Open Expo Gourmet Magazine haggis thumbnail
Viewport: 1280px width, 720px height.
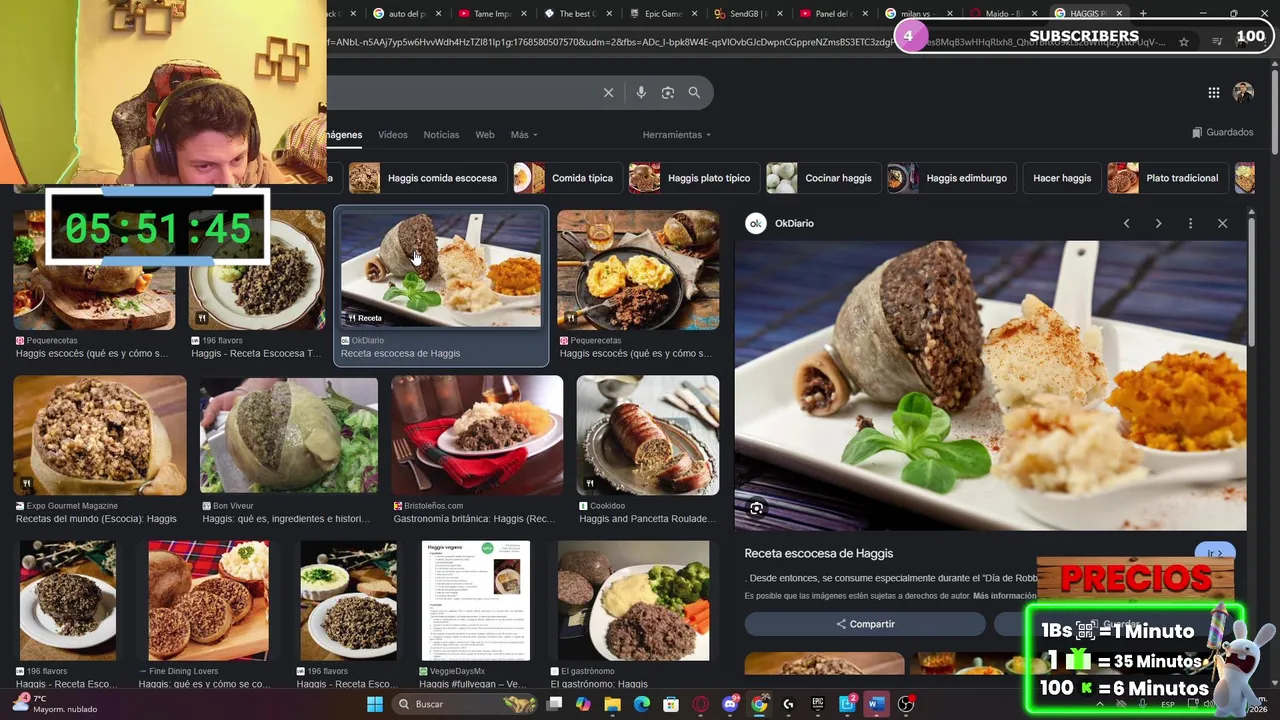click(x=100, y=435)
